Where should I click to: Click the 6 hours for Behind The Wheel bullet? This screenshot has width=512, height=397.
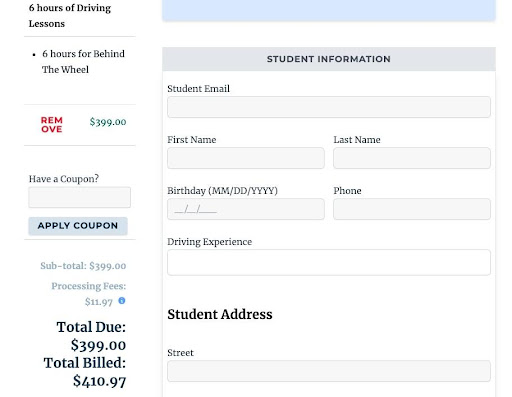coord(83,62)
